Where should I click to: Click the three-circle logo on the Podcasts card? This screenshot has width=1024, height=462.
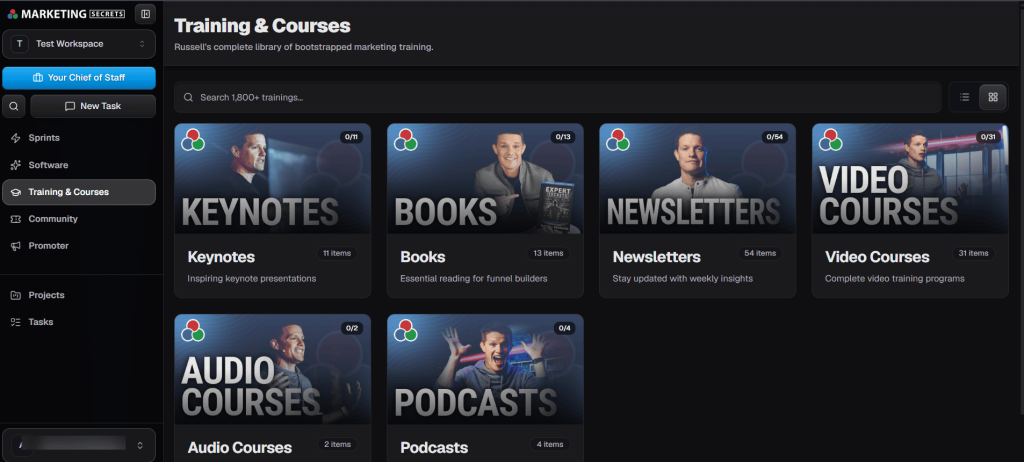point(406,331)
